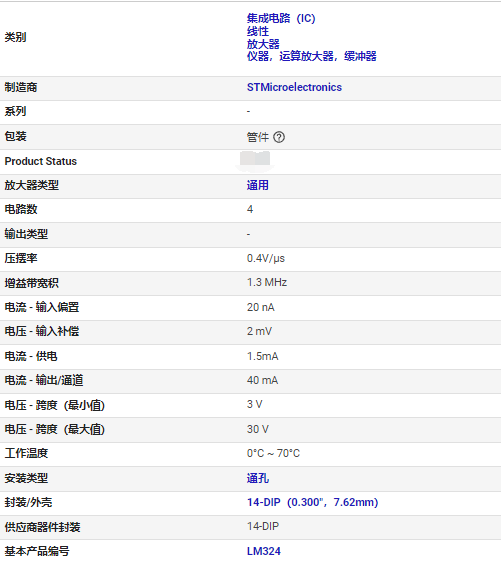Click the blurred Product Status value
This screenshot has width=501, height=563.
tap(255, 159)
